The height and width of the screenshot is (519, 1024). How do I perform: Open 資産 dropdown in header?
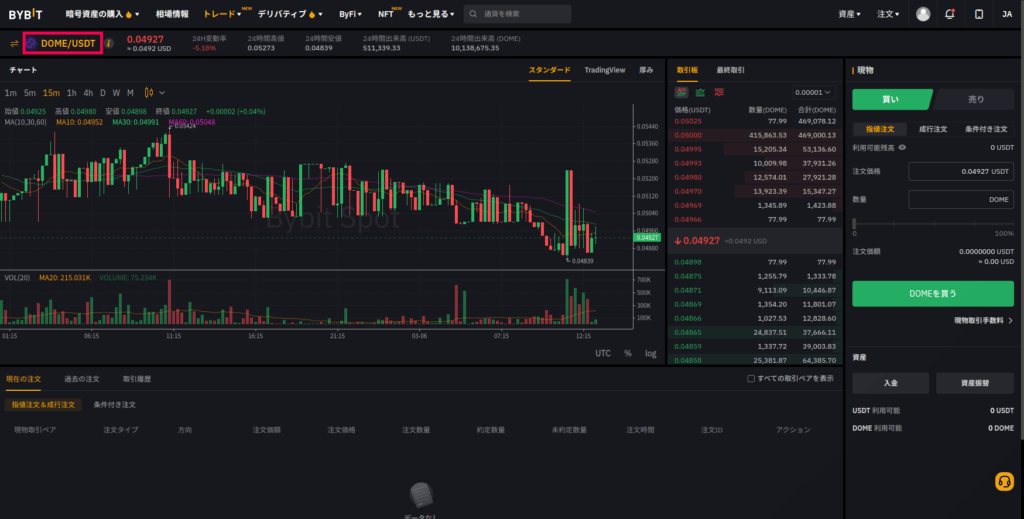pyautogui.click(x=849, y=14)
